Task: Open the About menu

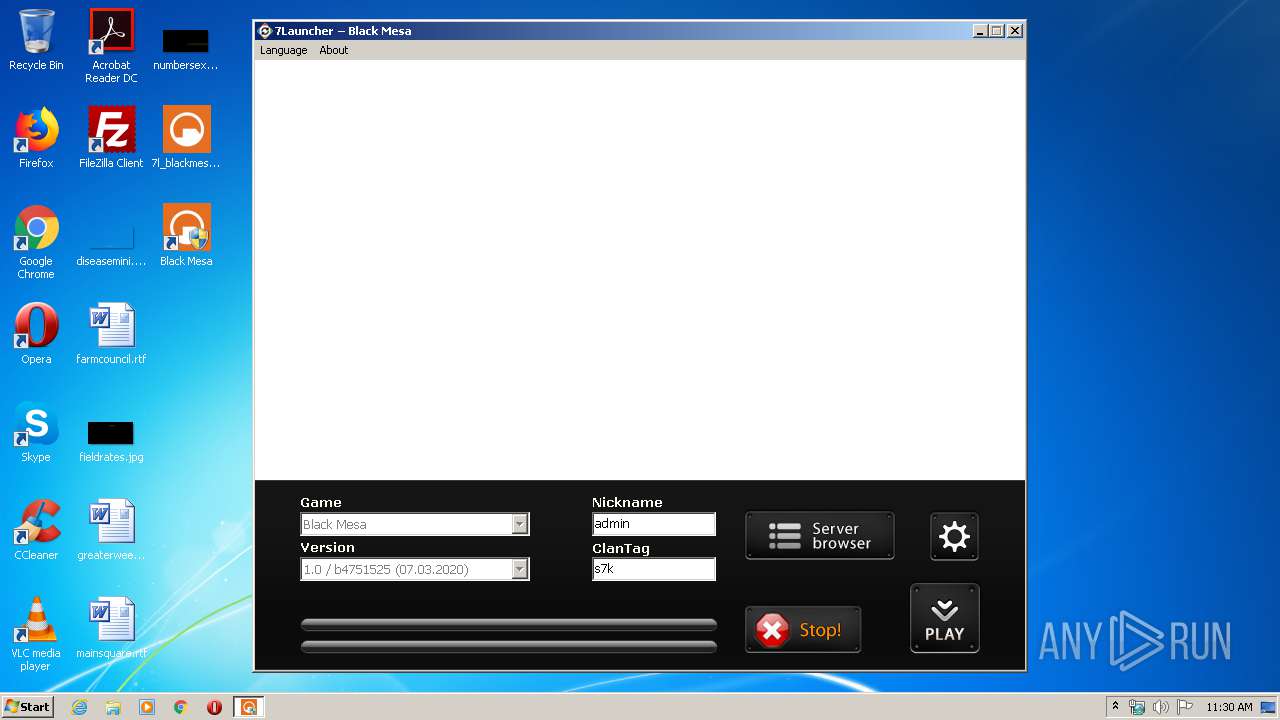Action: click(x=334, y=50)
